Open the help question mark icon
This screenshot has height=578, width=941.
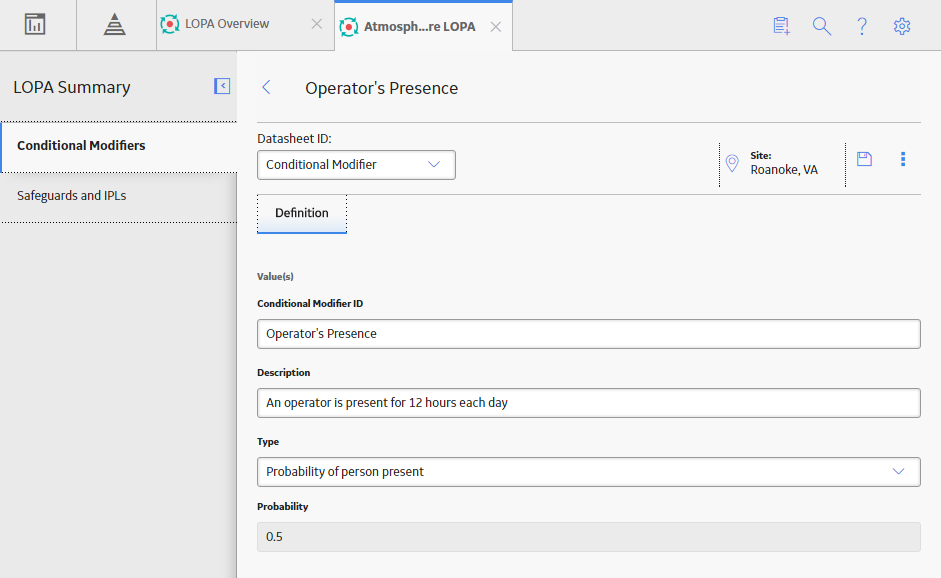862,26
